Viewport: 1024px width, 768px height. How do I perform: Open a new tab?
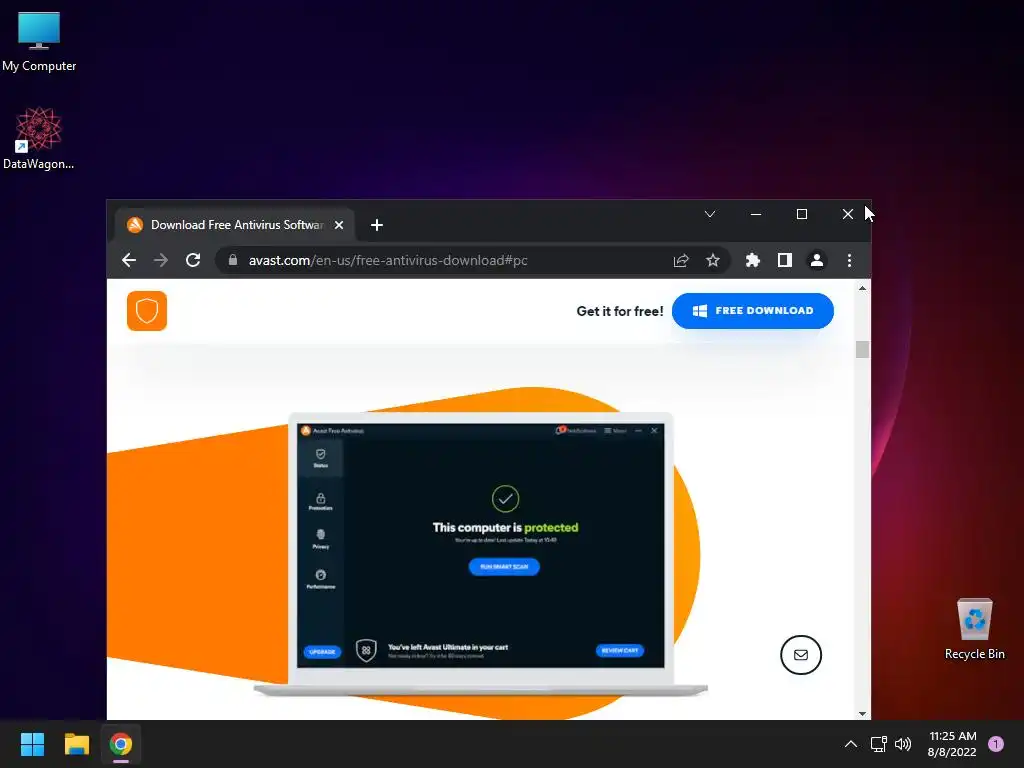[x=377, y=225]
